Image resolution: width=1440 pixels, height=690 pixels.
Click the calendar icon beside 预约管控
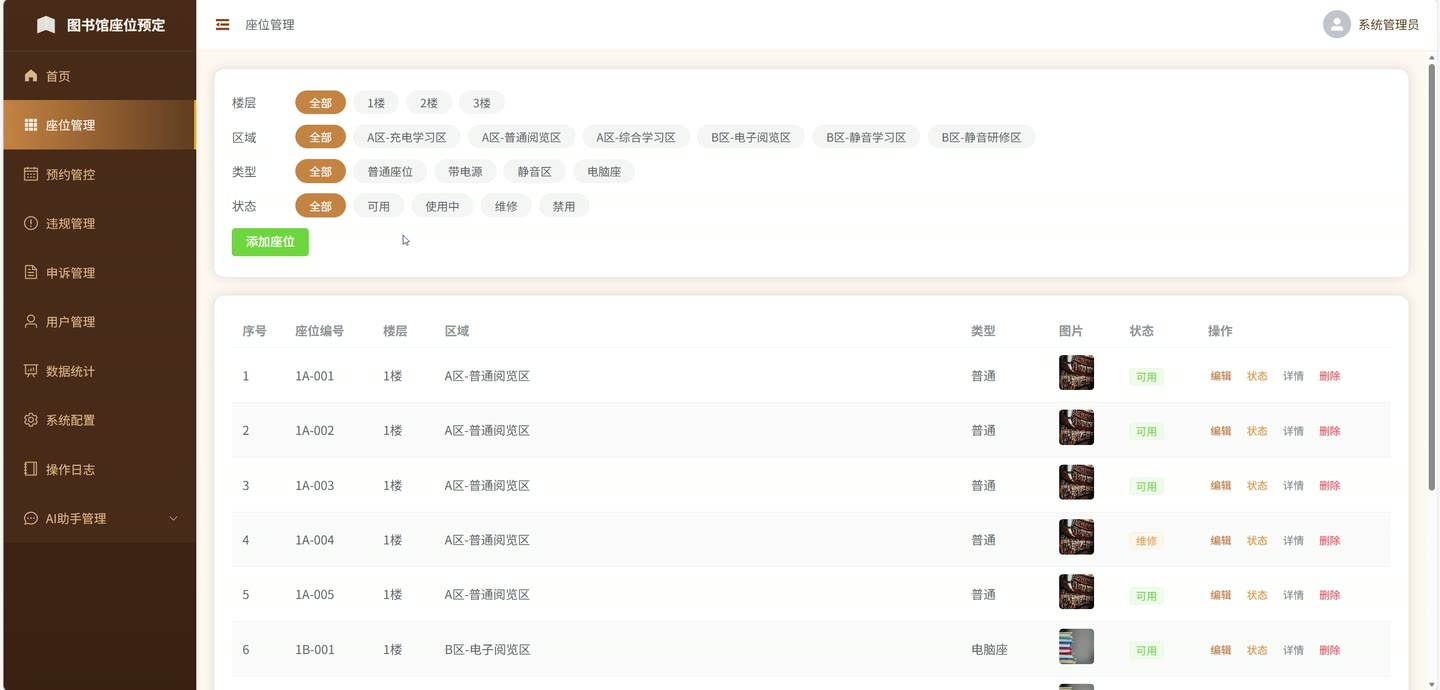(x=31, y=174)
